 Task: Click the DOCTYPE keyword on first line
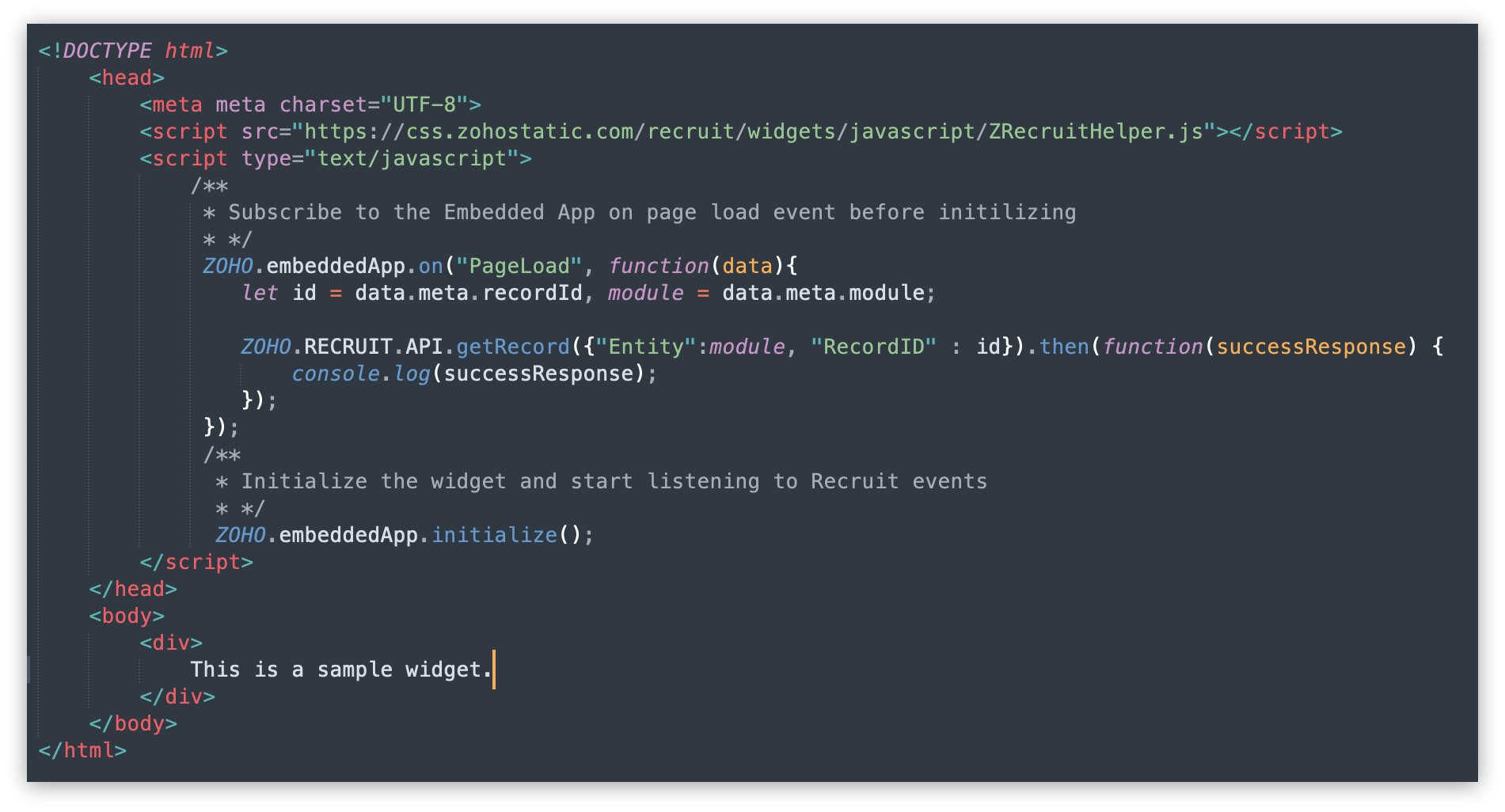(x=107, y=51)
